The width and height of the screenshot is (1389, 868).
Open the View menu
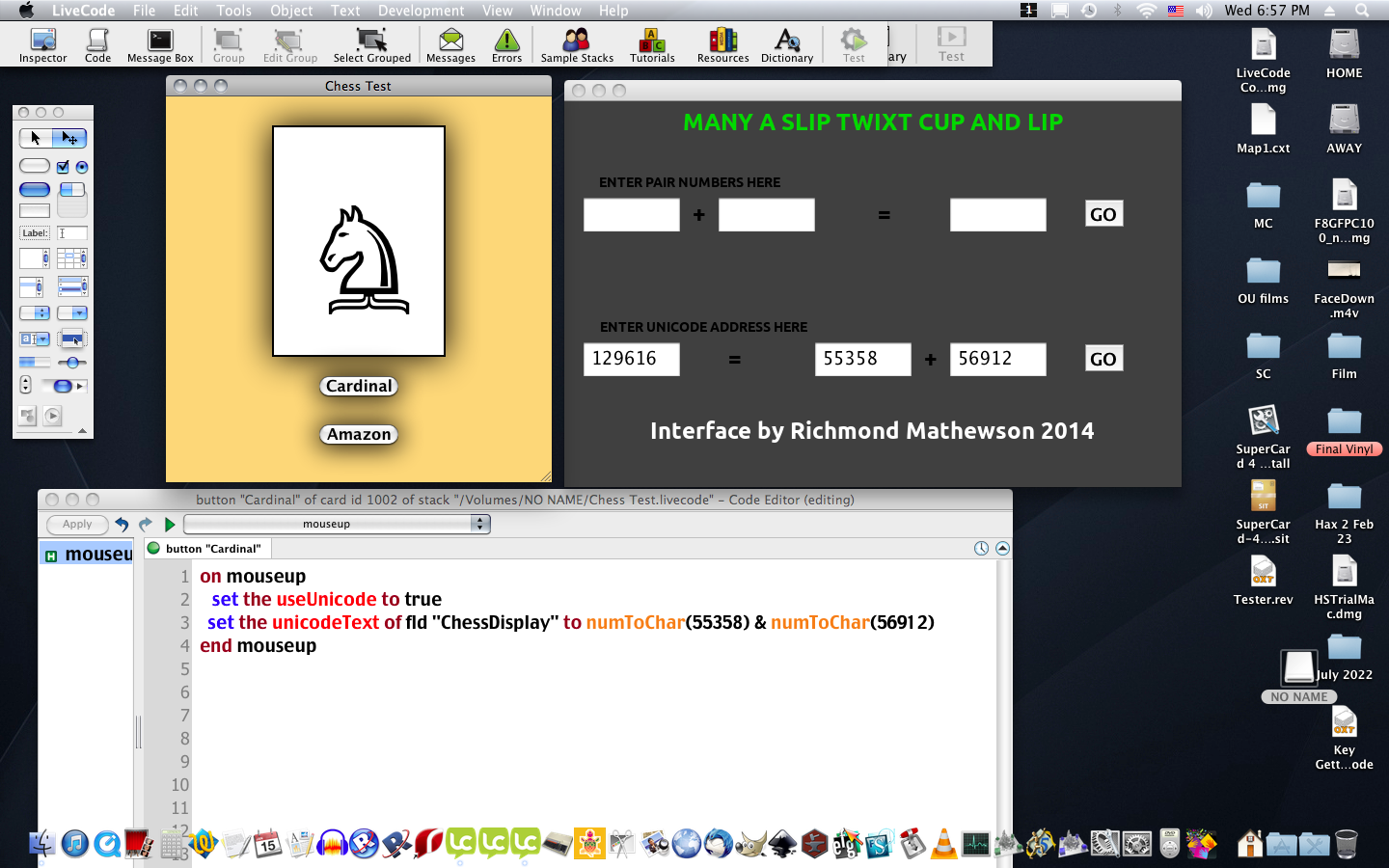coord(497,11)
